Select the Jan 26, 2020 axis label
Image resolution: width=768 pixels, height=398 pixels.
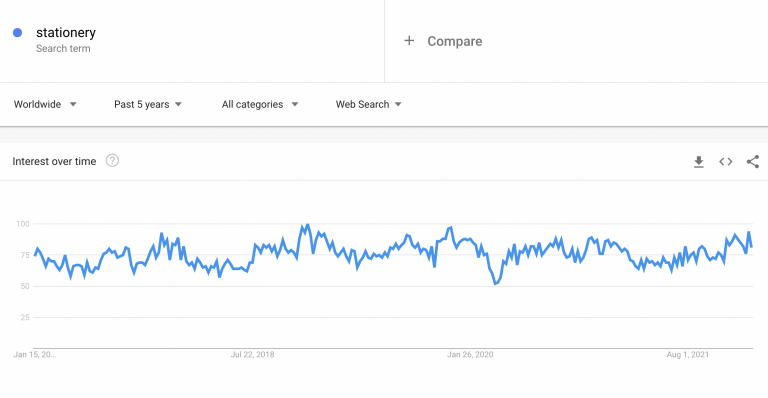click(470, 354)
